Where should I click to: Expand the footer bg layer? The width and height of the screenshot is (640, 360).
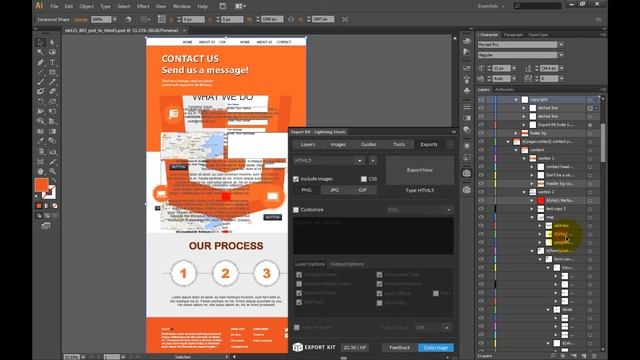coord(516,133)
